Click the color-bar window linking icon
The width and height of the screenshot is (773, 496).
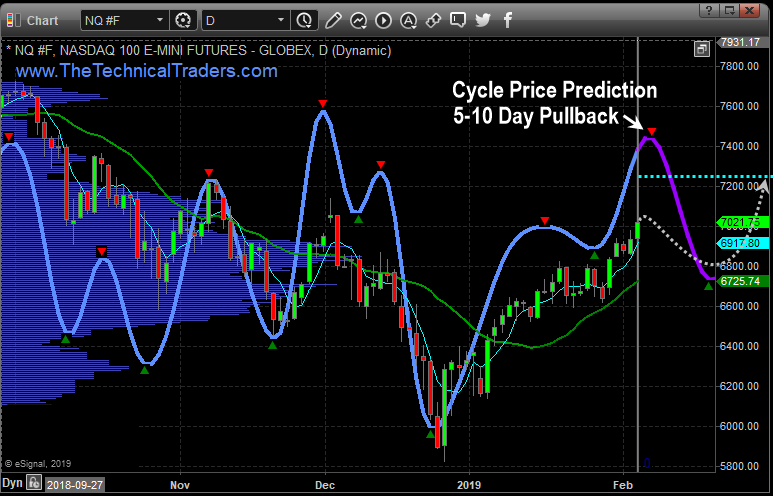13,20
